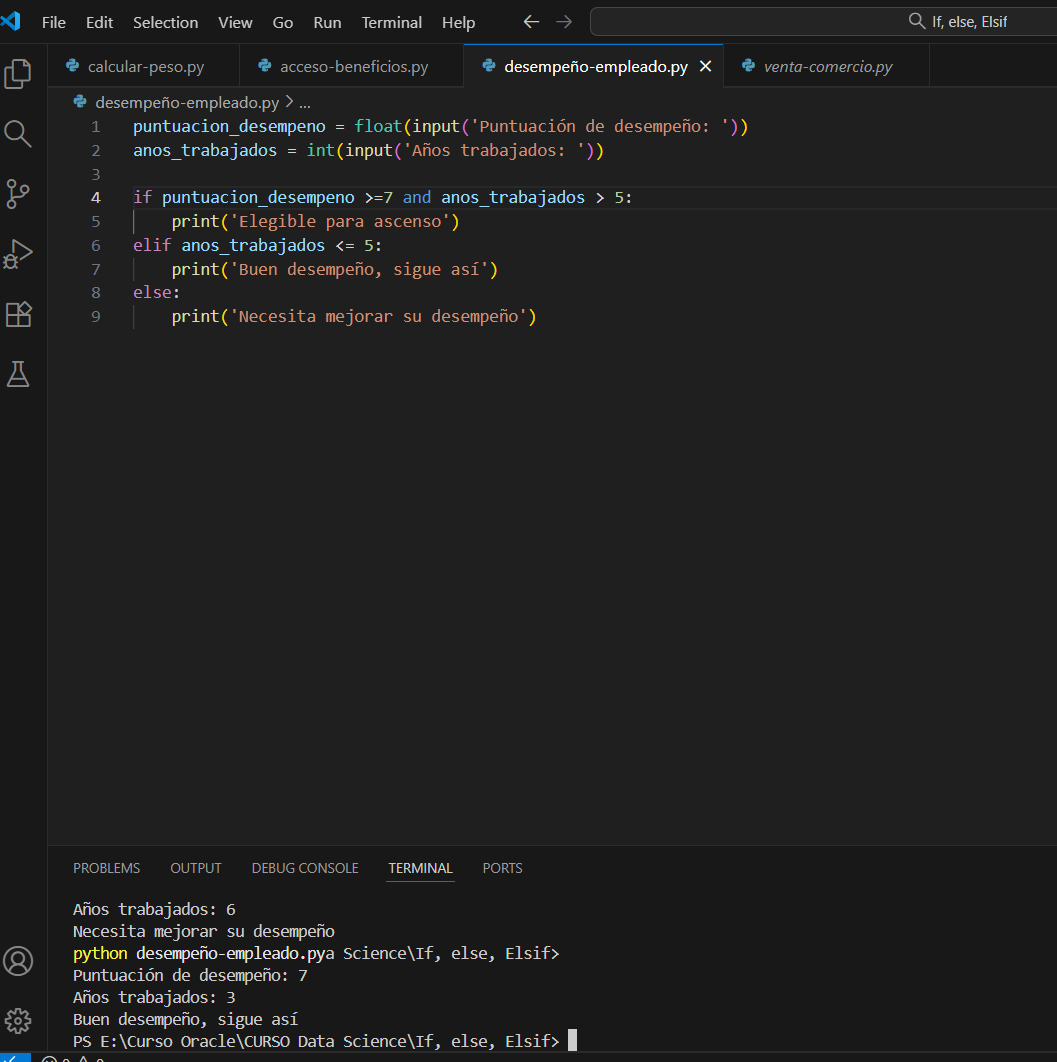The width and height of the screenshot is (1057, 1062).
Task: Open the Explorer view in activity bar
Action: 18,74
